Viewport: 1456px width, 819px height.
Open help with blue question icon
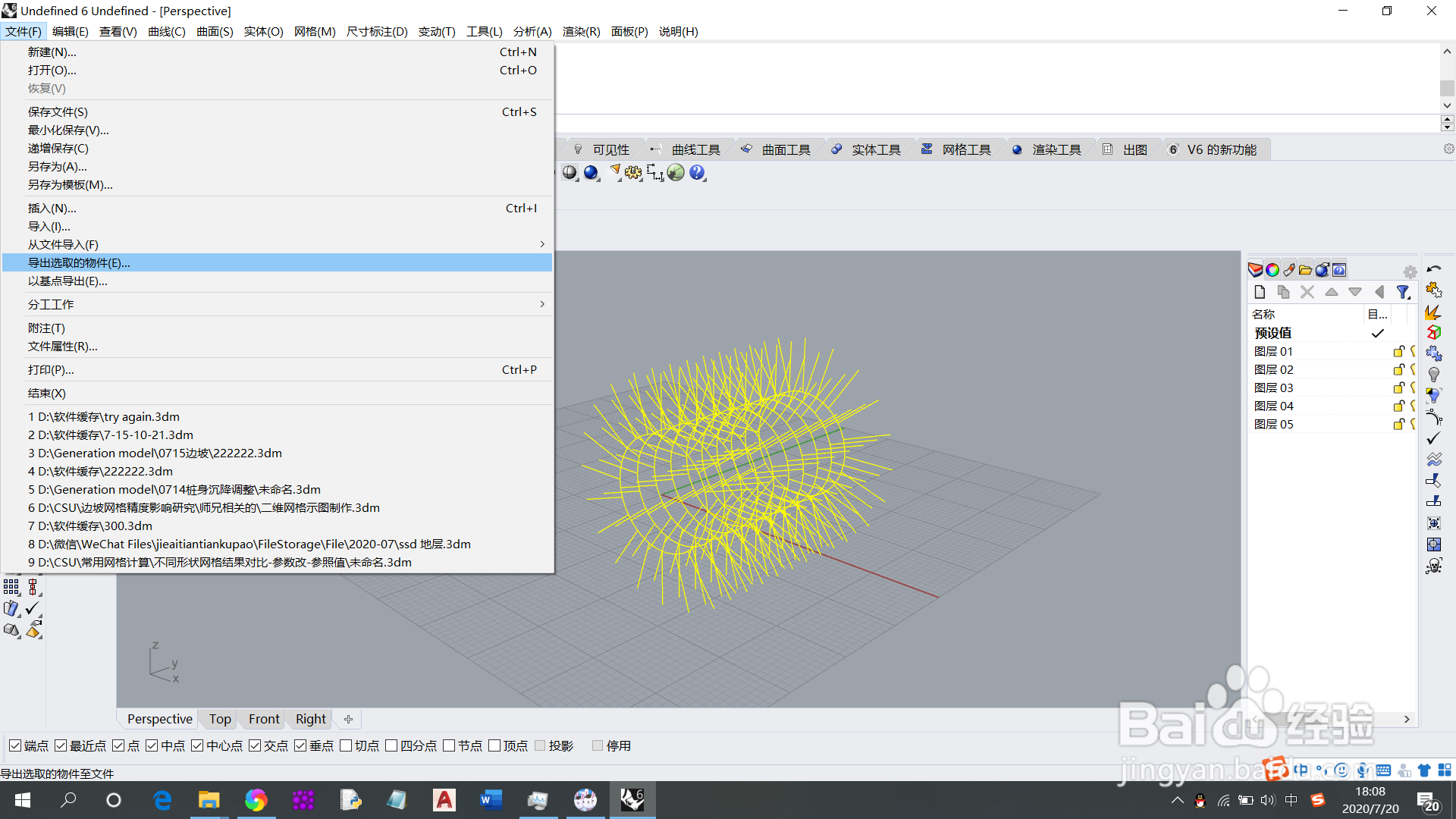[x=697, y=173]
